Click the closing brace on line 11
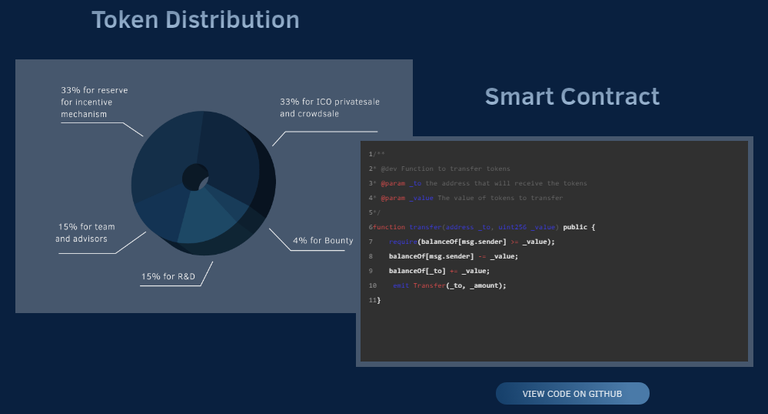Image resolution: width=768 pixels, height=414 pixels. (379, 300)
